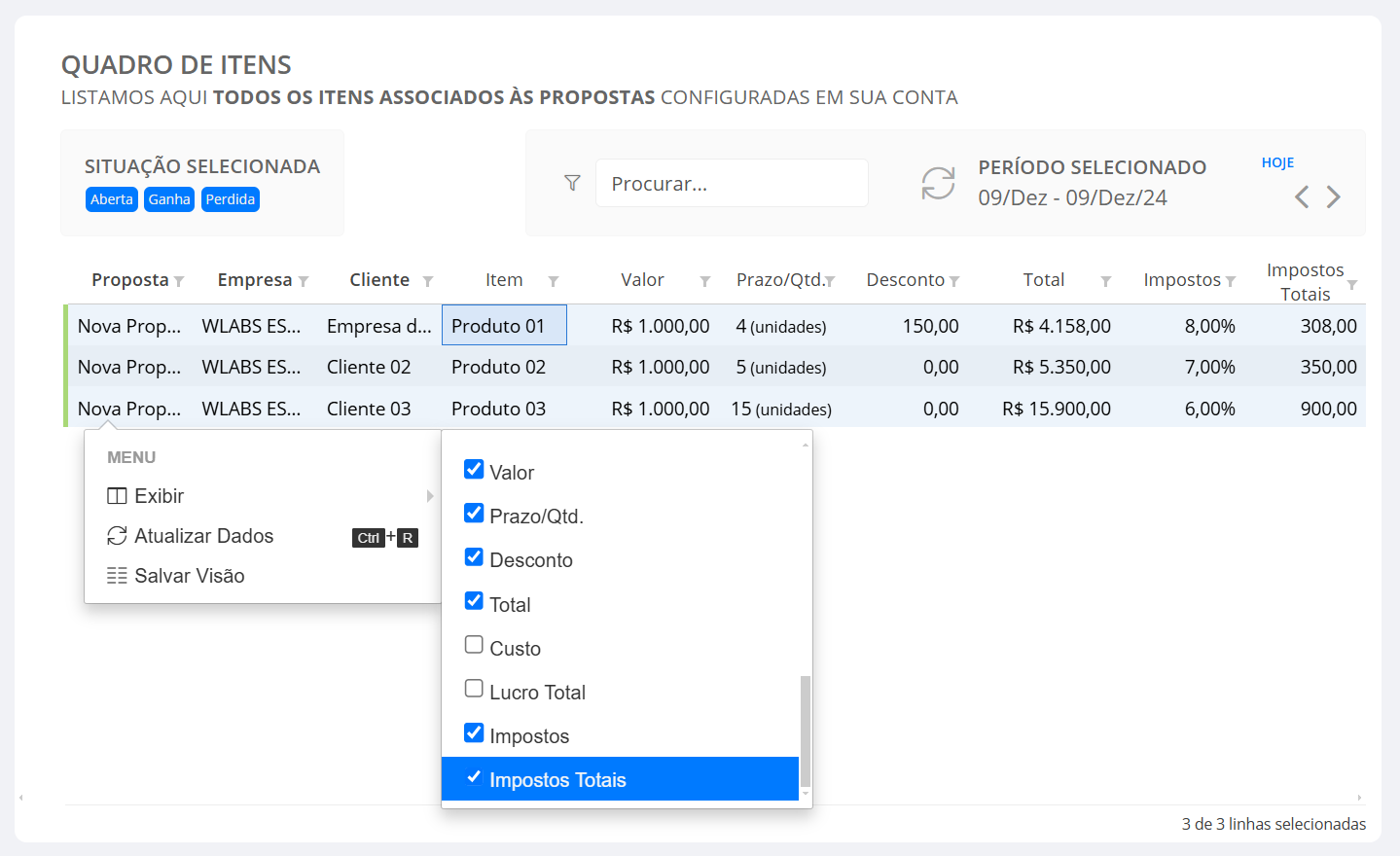
Task: Click the right chevron to advance the period
Action: click(x=1333, y=196)
